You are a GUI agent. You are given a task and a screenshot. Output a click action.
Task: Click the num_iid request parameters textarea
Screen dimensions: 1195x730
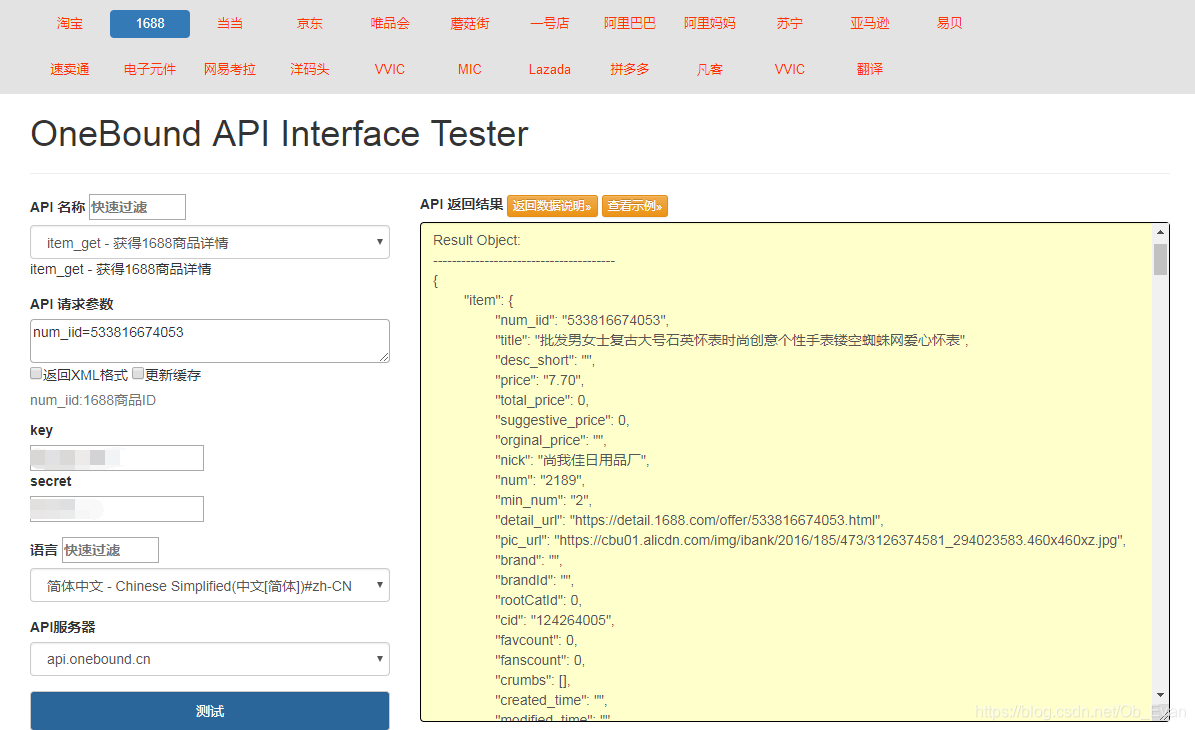coord(210,341)
